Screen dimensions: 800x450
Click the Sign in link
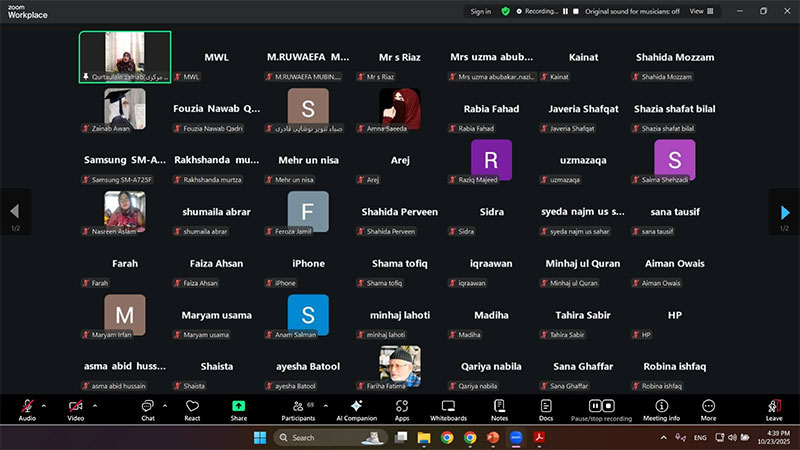coord(481,11)
